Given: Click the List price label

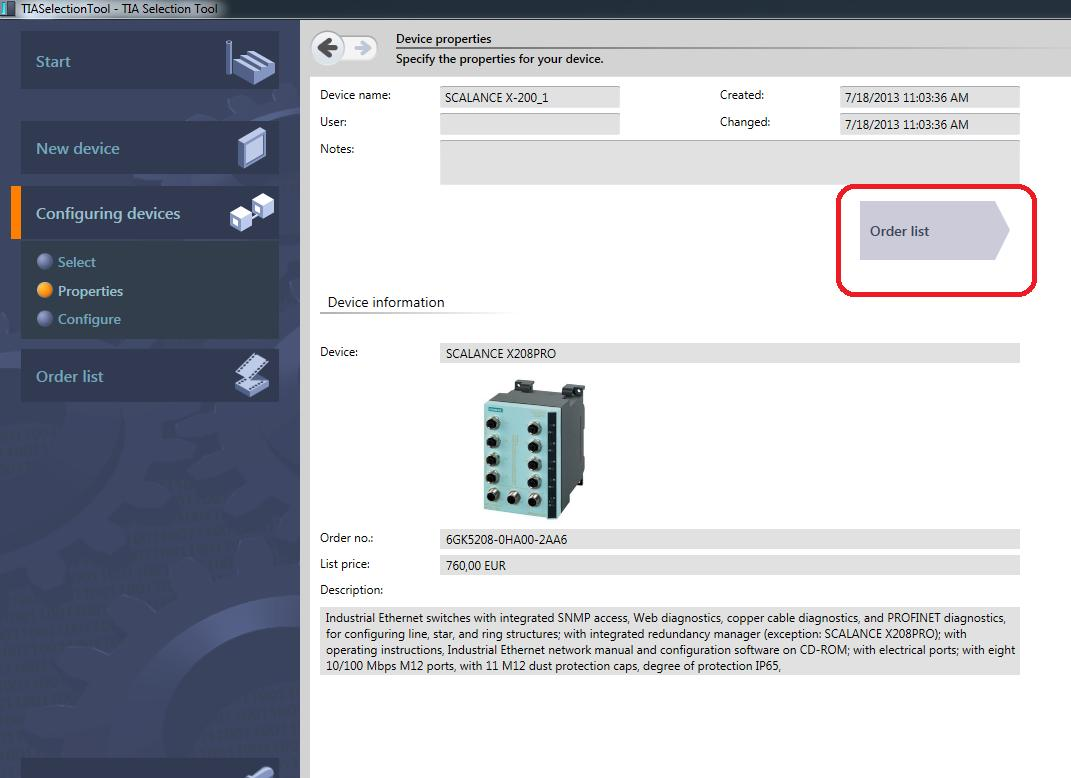Looking at the screenshot, I should (345, 564).
